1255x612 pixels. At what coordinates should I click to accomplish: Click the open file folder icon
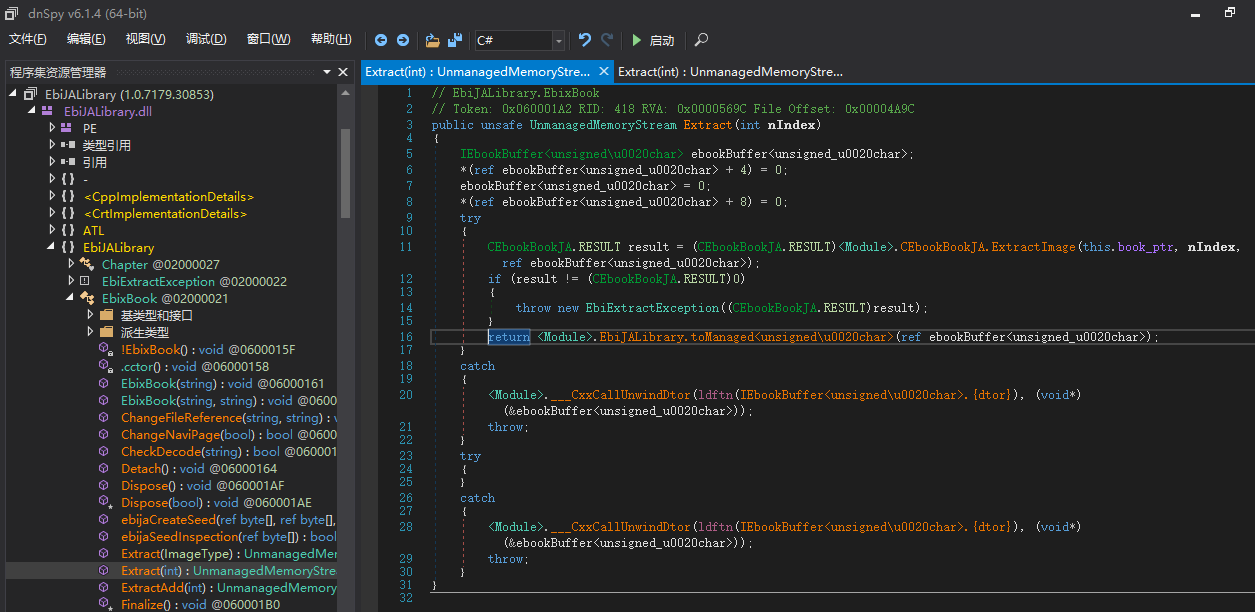pos(432,40)
